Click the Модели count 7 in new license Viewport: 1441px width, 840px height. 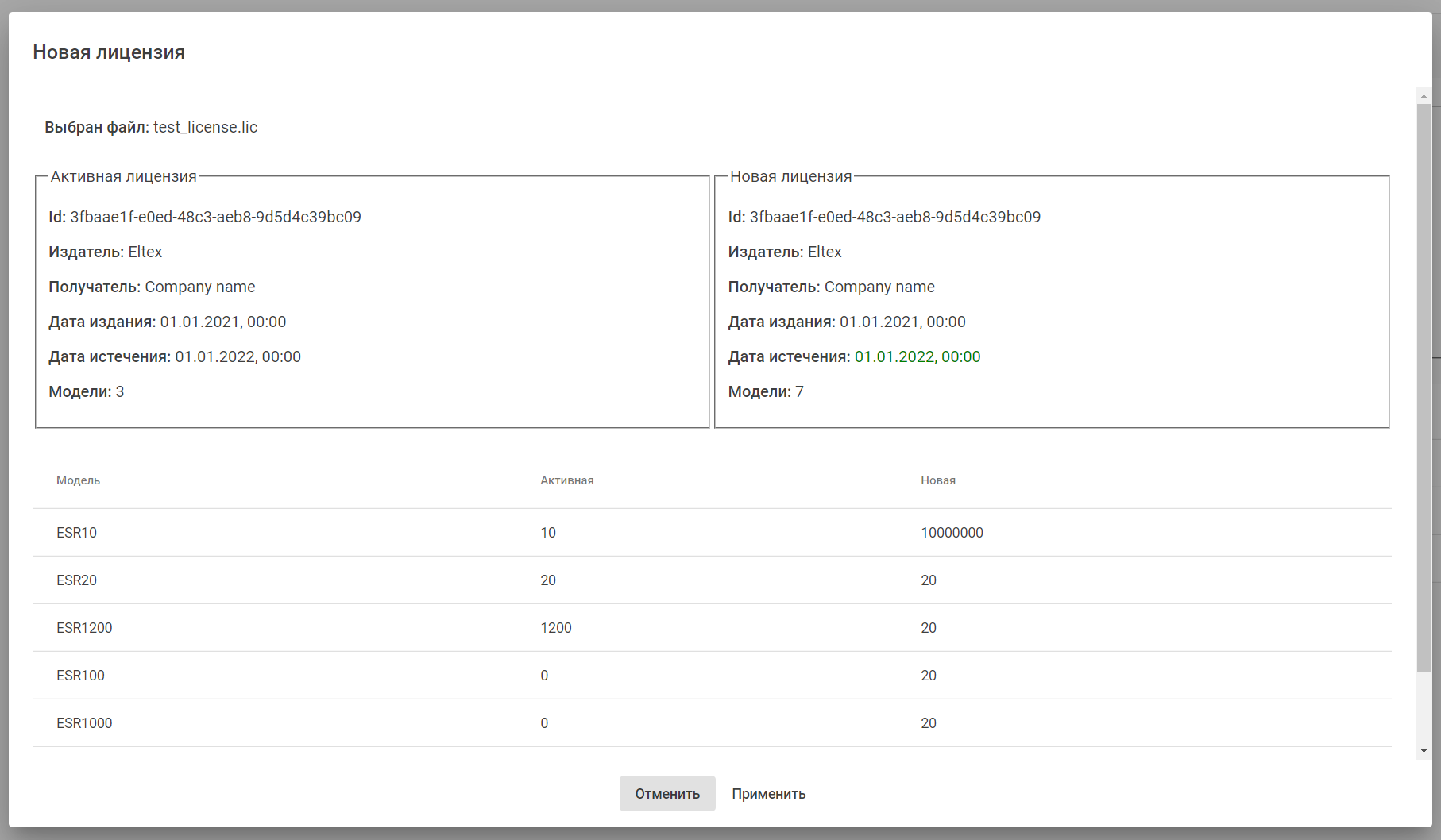coord(799,391)
